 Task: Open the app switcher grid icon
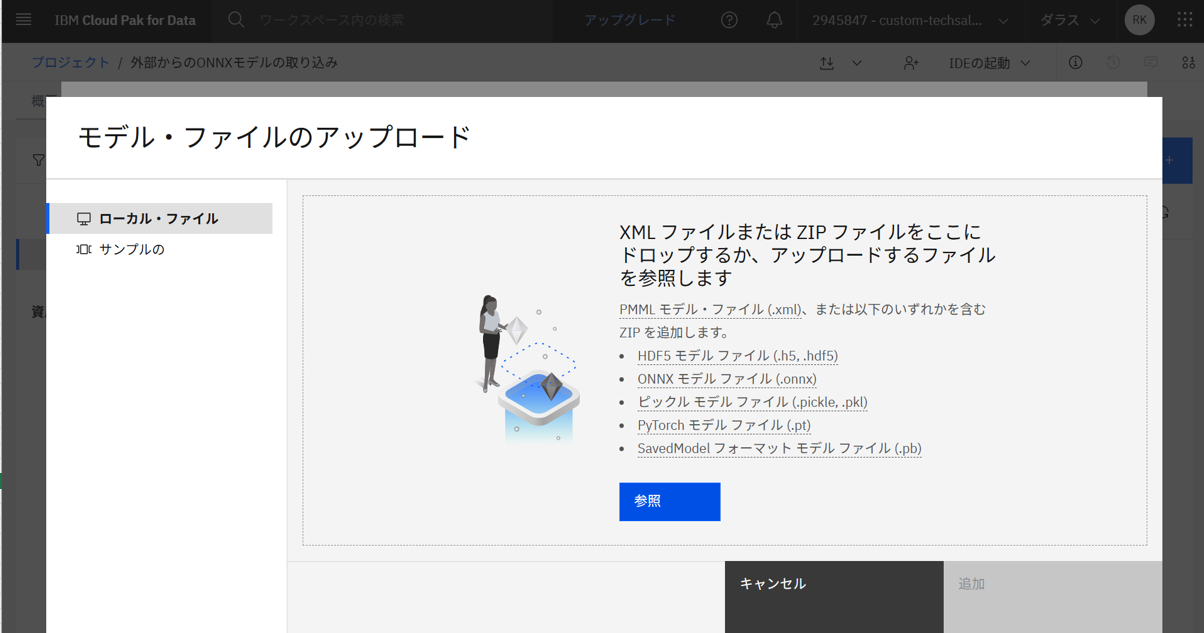coord(1185,20)
